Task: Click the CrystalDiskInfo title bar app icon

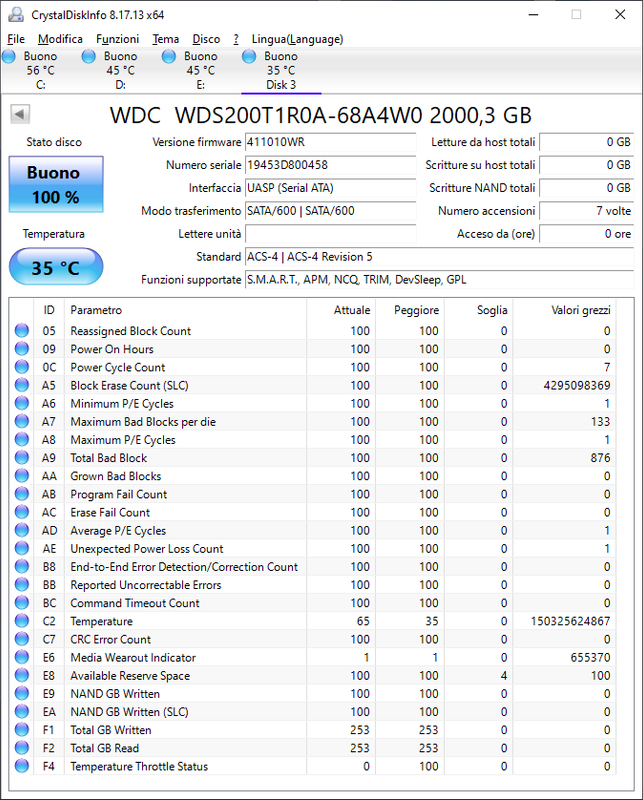Action: click(x=16, y=15)
